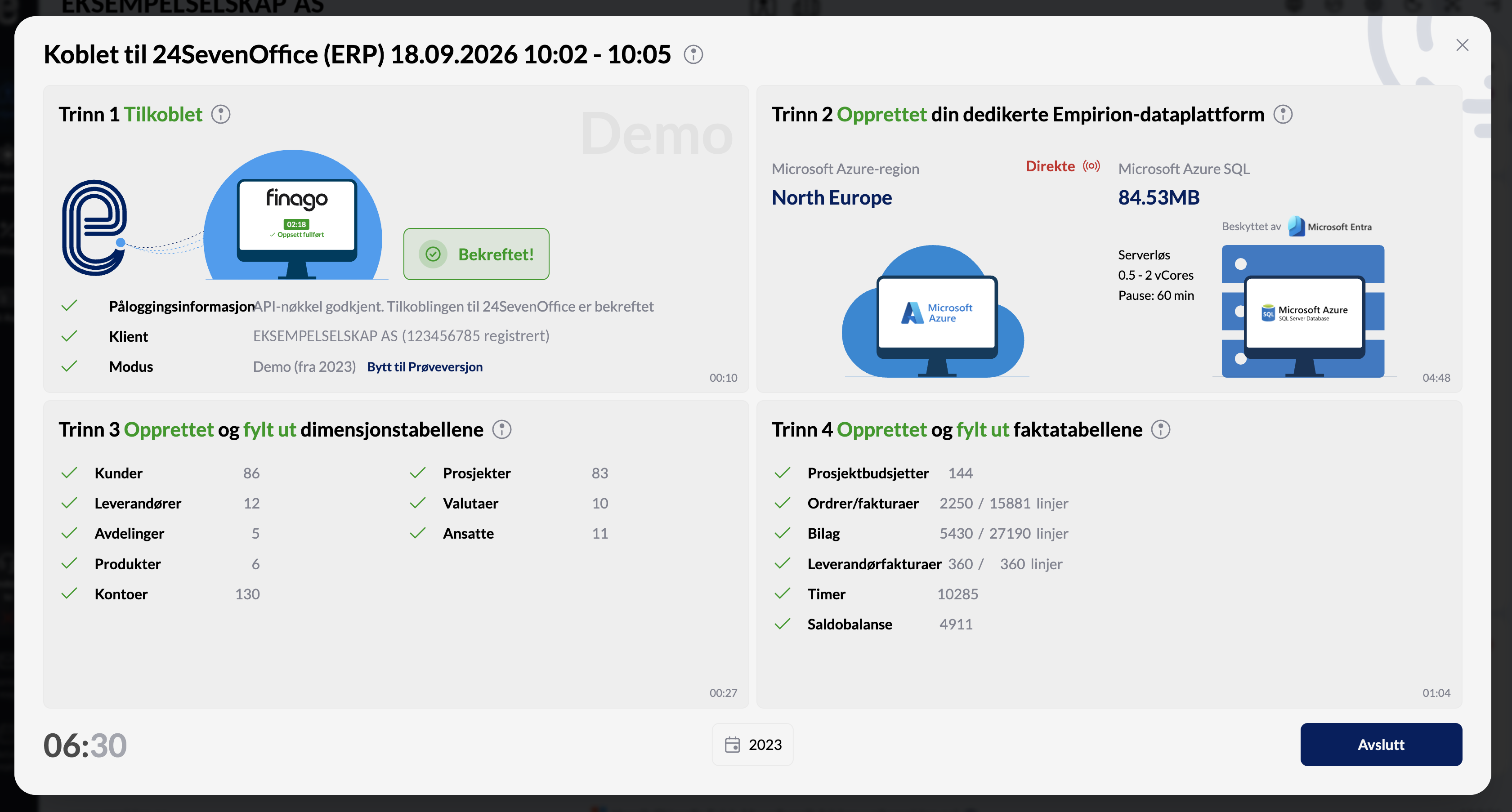This screenshot has width=1512, height=812.
Task: Click the Direkte live broadcast icon
Action: (x=1091, y=166)
